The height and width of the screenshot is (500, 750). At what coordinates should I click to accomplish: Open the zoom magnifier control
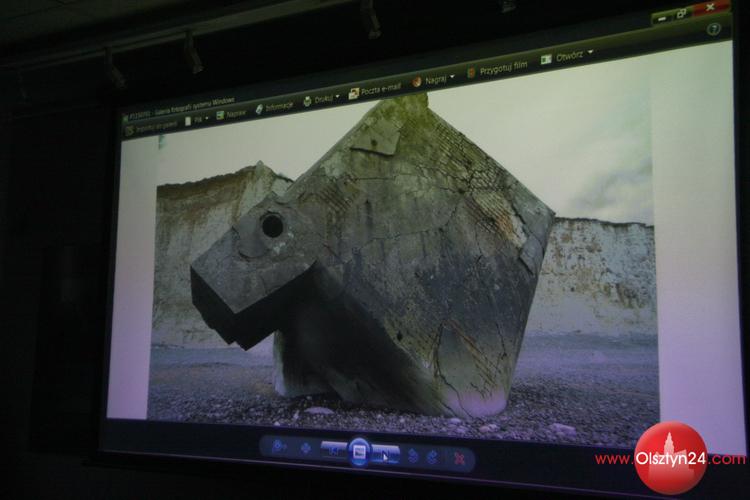(x=279, y=448)
